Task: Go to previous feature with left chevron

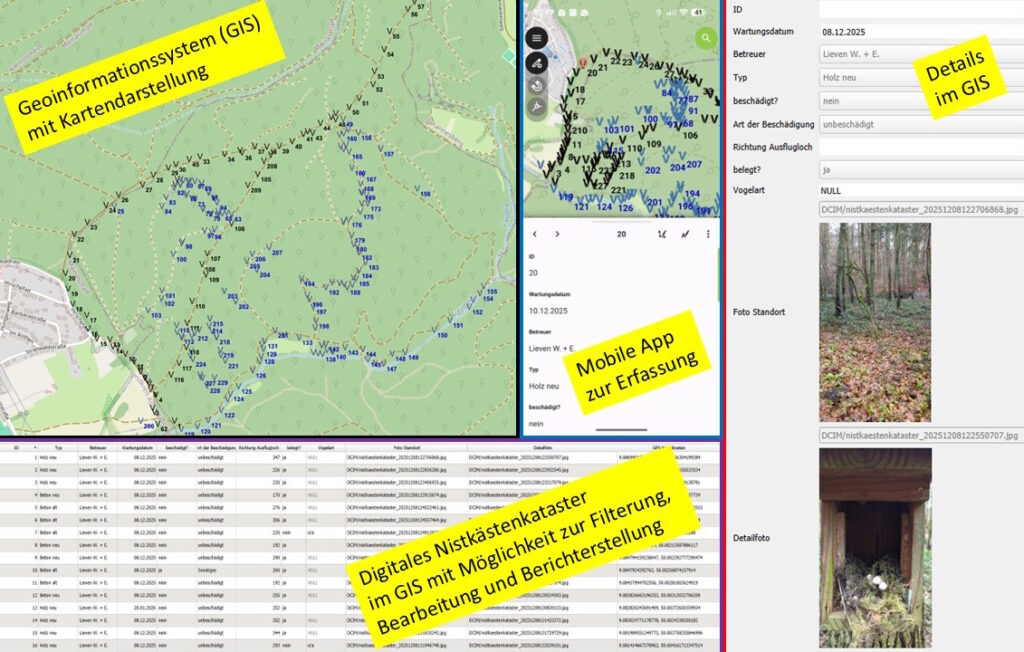Action: click(534, 234)
